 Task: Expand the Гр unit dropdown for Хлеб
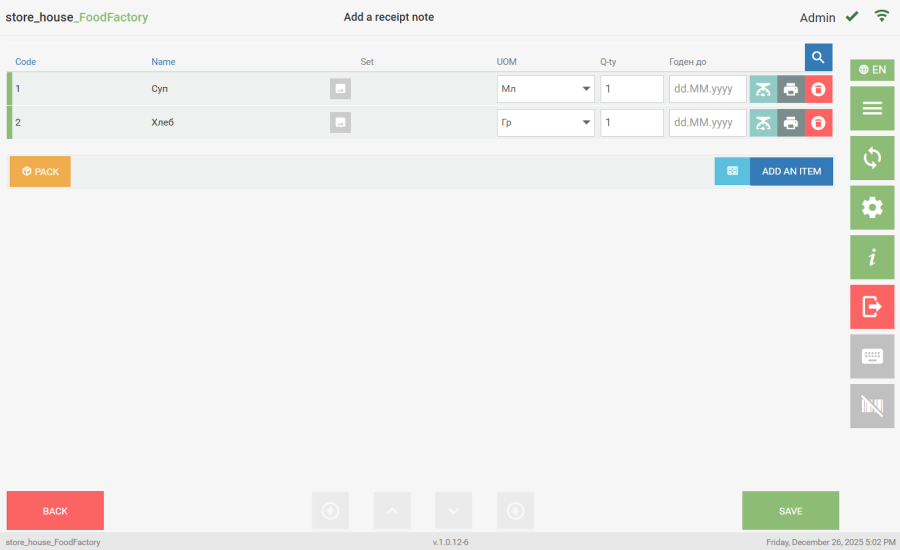point(545,123)
